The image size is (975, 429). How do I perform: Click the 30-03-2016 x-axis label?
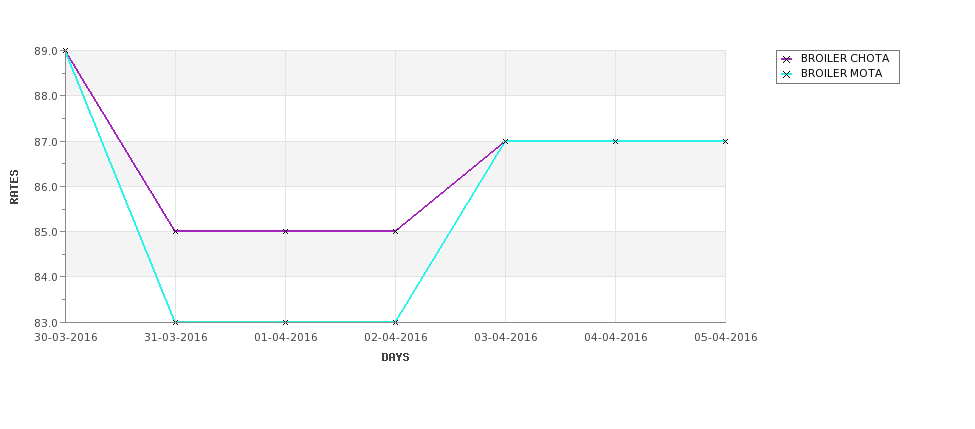(66, 338)
